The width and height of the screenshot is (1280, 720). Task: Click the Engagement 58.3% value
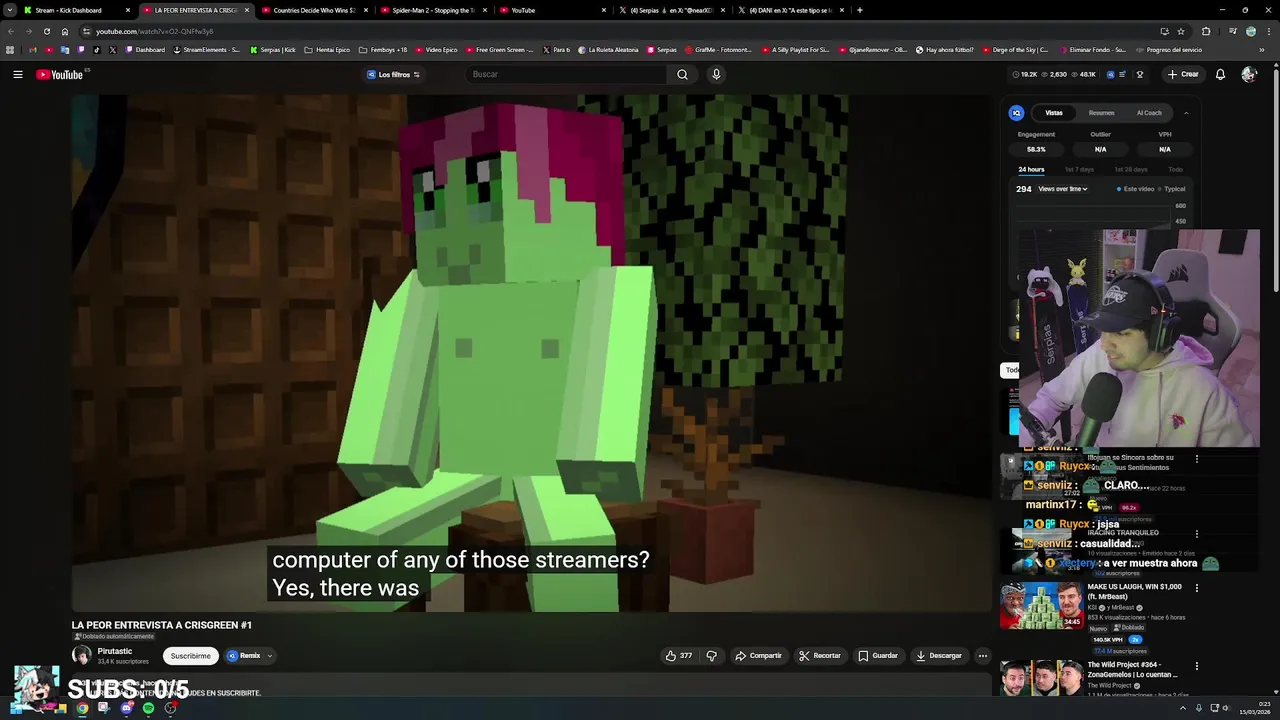1036,149
